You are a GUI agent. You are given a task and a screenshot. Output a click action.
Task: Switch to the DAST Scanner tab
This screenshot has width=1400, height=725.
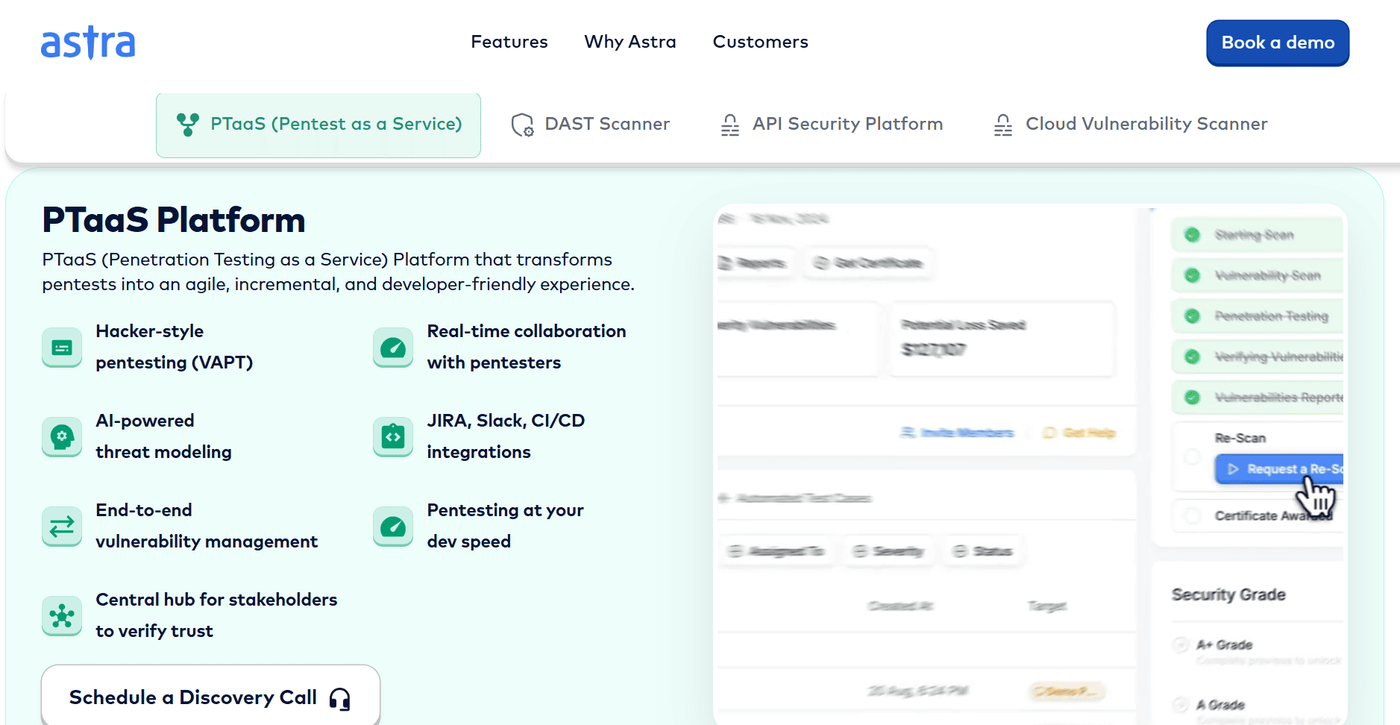tap(590, 125)
